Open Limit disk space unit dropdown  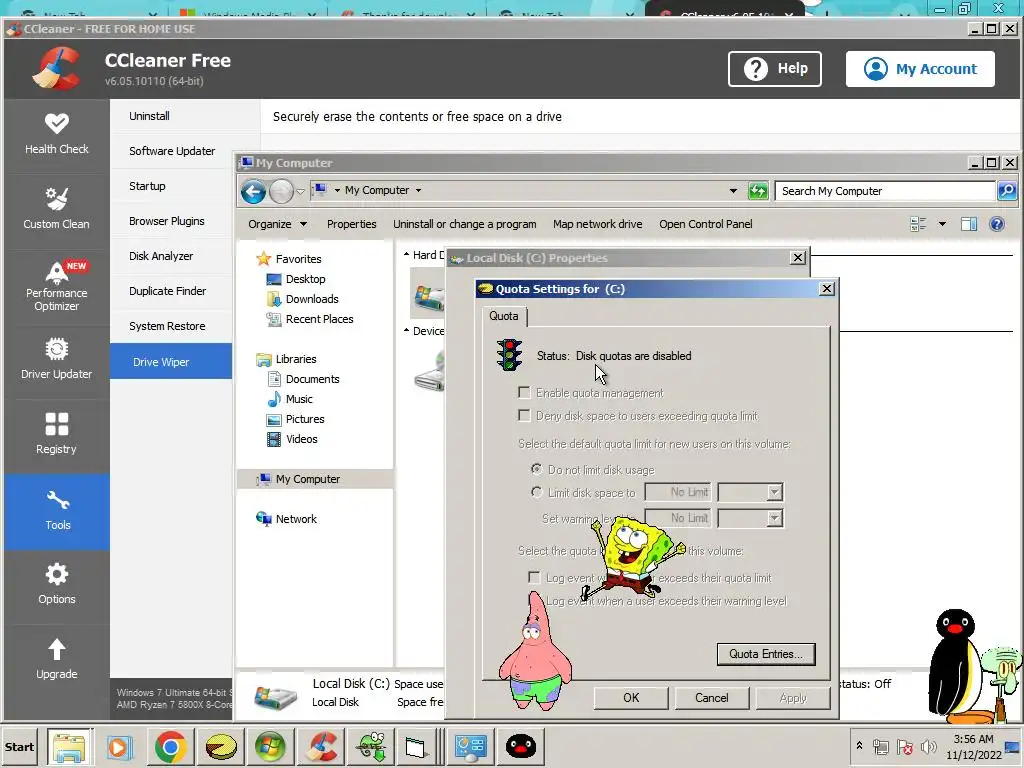(x=775, y=492)
